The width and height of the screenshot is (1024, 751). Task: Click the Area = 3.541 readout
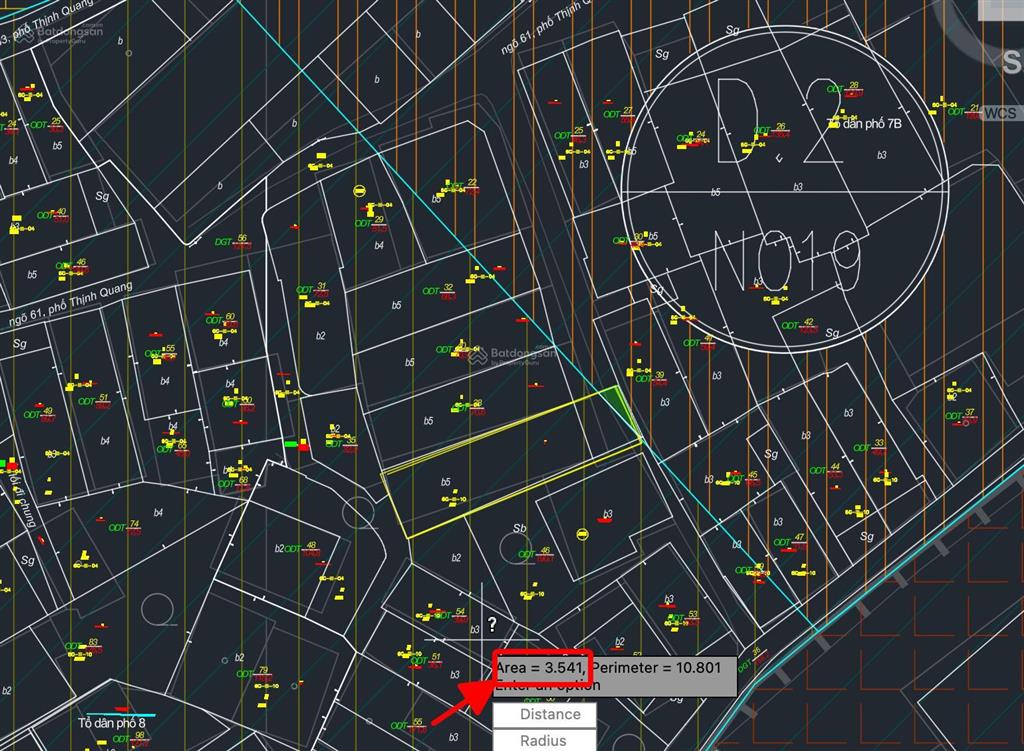click(540, 667)
